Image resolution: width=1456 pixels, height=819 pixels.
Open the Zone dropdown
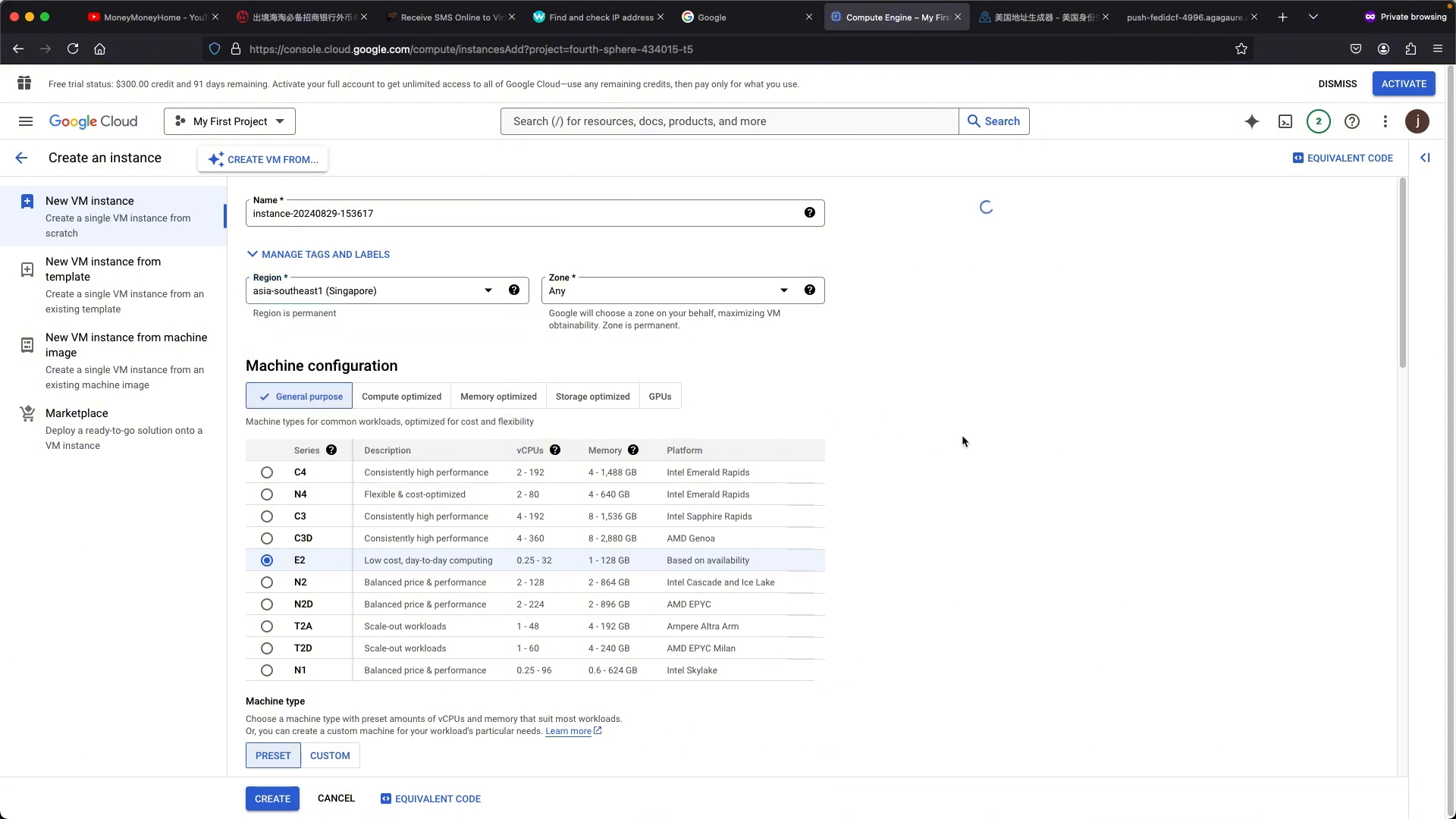tap(670, 291)
